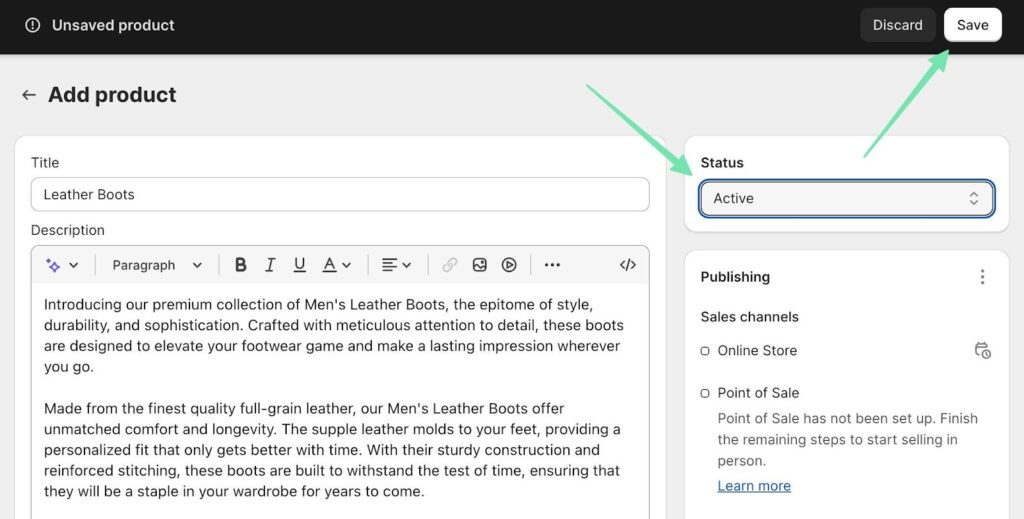
Task: Open the schedule icon for Online Store
Action: pyautogui.click(x=982, y=350)
